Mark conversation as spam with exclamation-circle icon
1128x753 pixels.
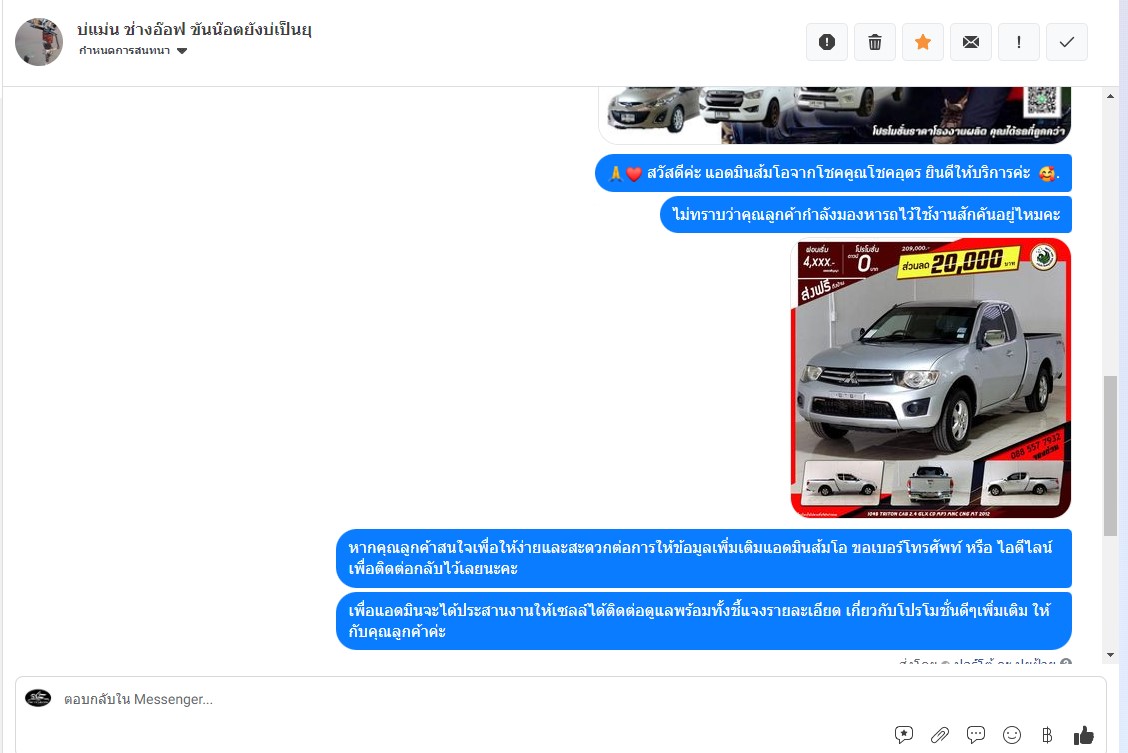pyautogui.click(x=827, y=42)
